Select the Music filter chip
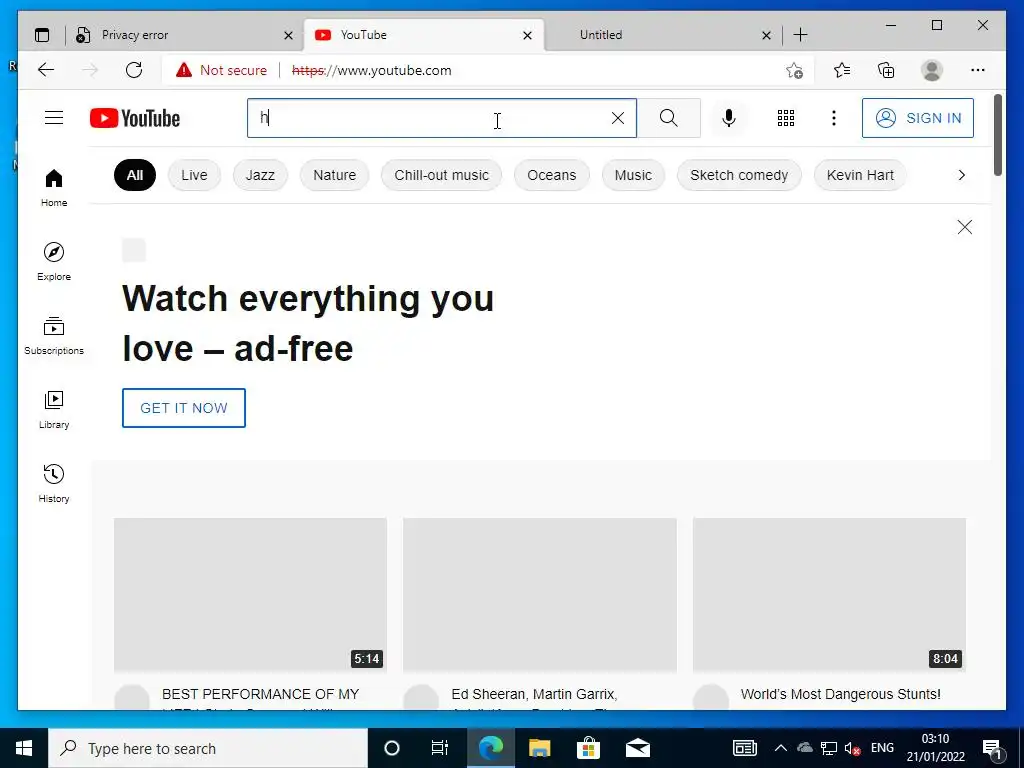 [x=633, y=175]
